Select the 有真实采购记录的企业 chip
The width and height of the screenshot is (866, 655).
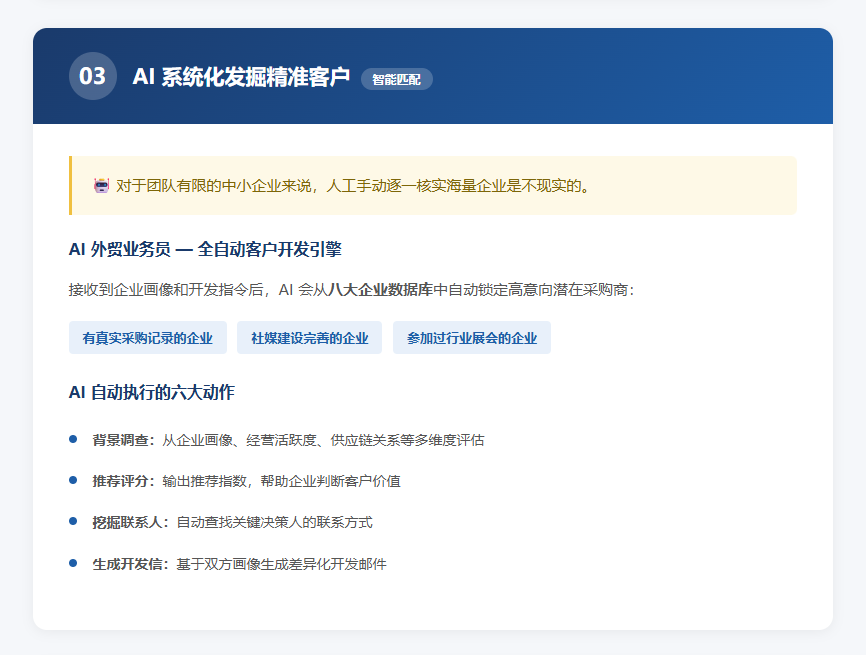click(147, 337)
